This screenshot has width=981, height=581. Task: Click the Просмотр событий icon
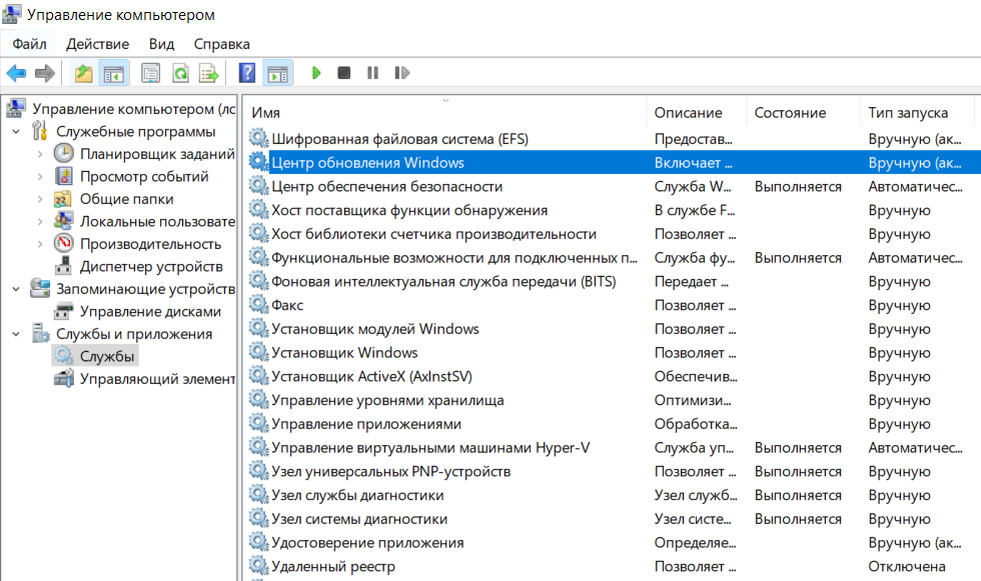pos(64,176)
